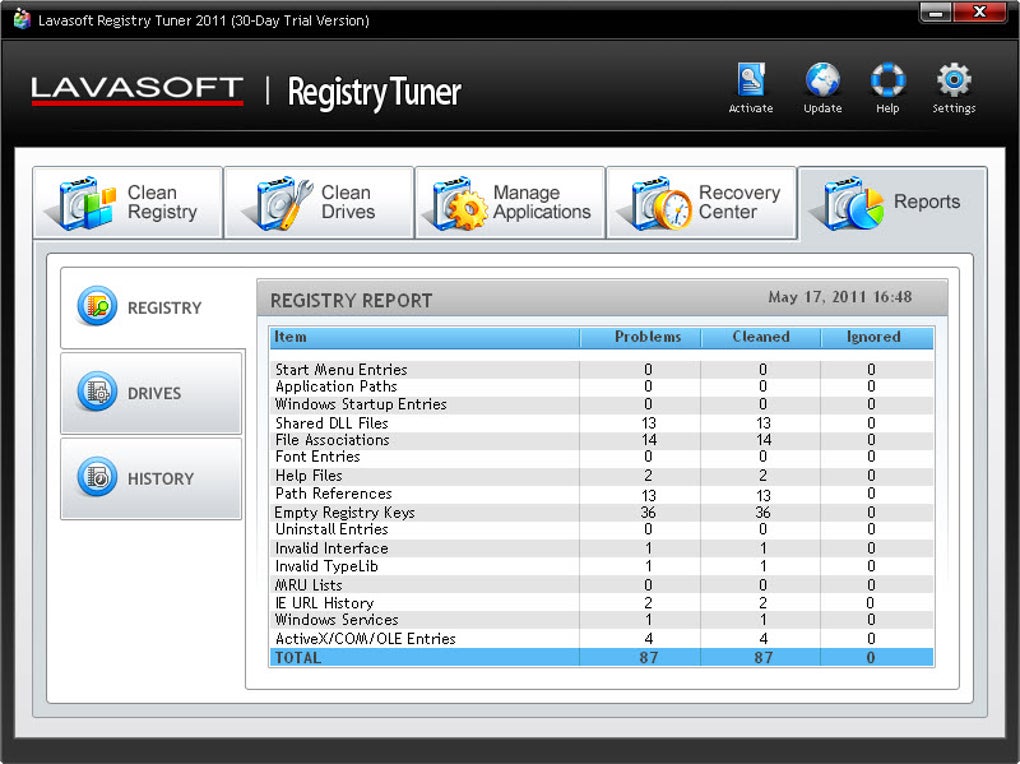
Task: Click the Problems total value 87
Action: point(648,657)
